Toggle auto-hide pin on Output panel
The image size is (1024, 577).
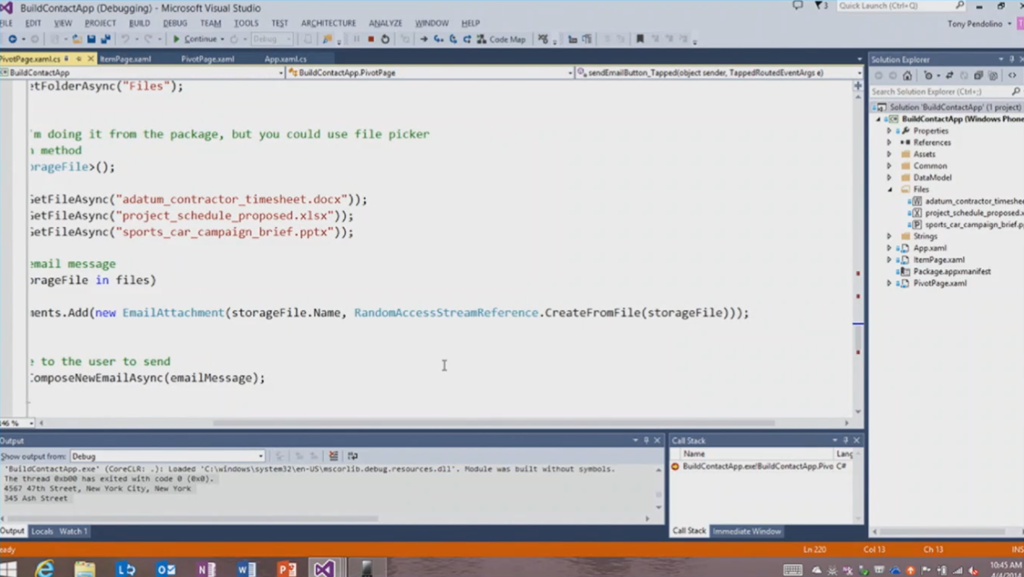(x=647, y=441)
